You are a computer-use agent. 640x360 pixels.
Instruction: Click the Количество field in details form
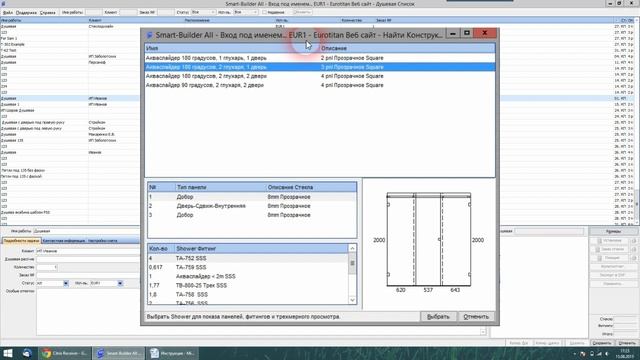(47, 267)
